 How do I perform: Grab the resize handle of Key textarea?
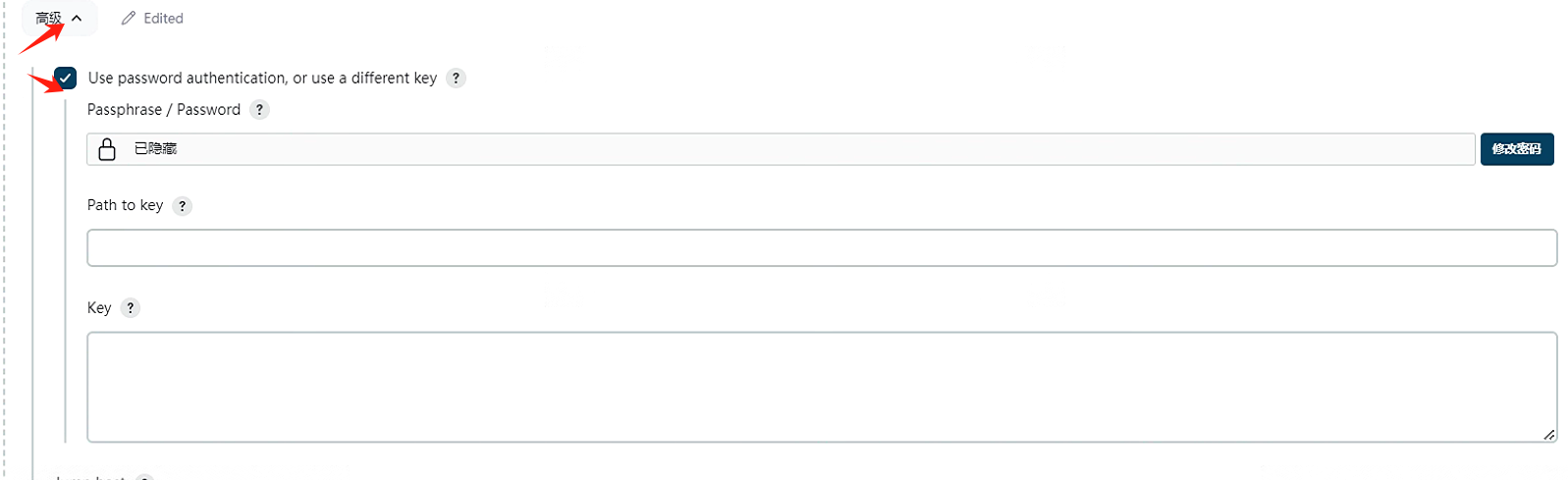pyautogui.click(x=1548, y=434)
